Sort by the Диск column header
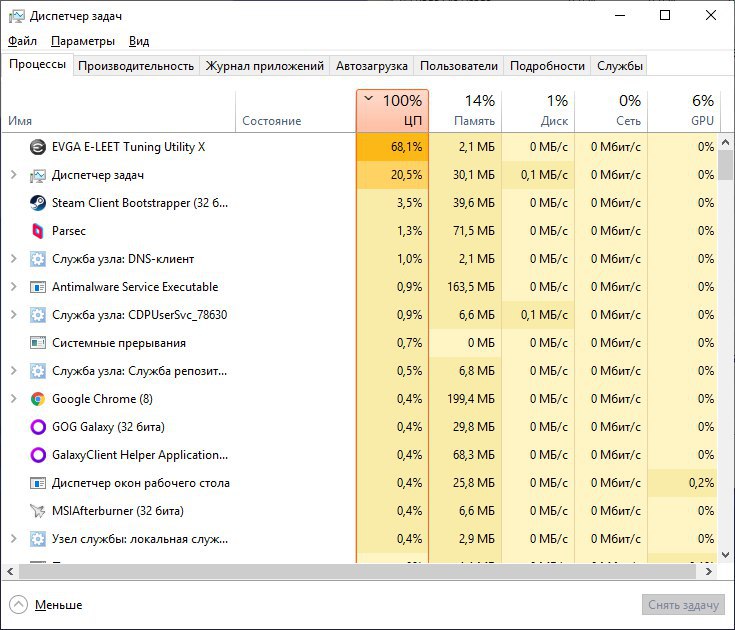Screen dimensions: 735x630 (538, 111)
